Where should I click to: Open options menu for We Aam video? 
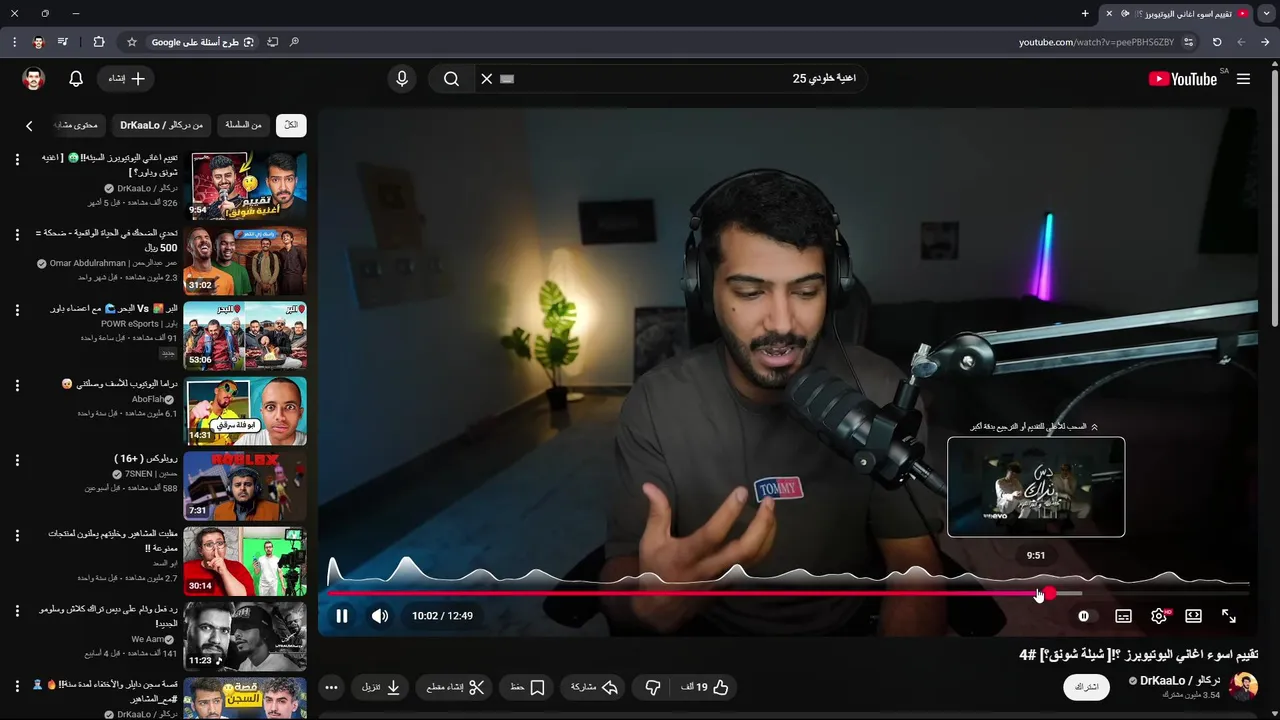(17, 610)
